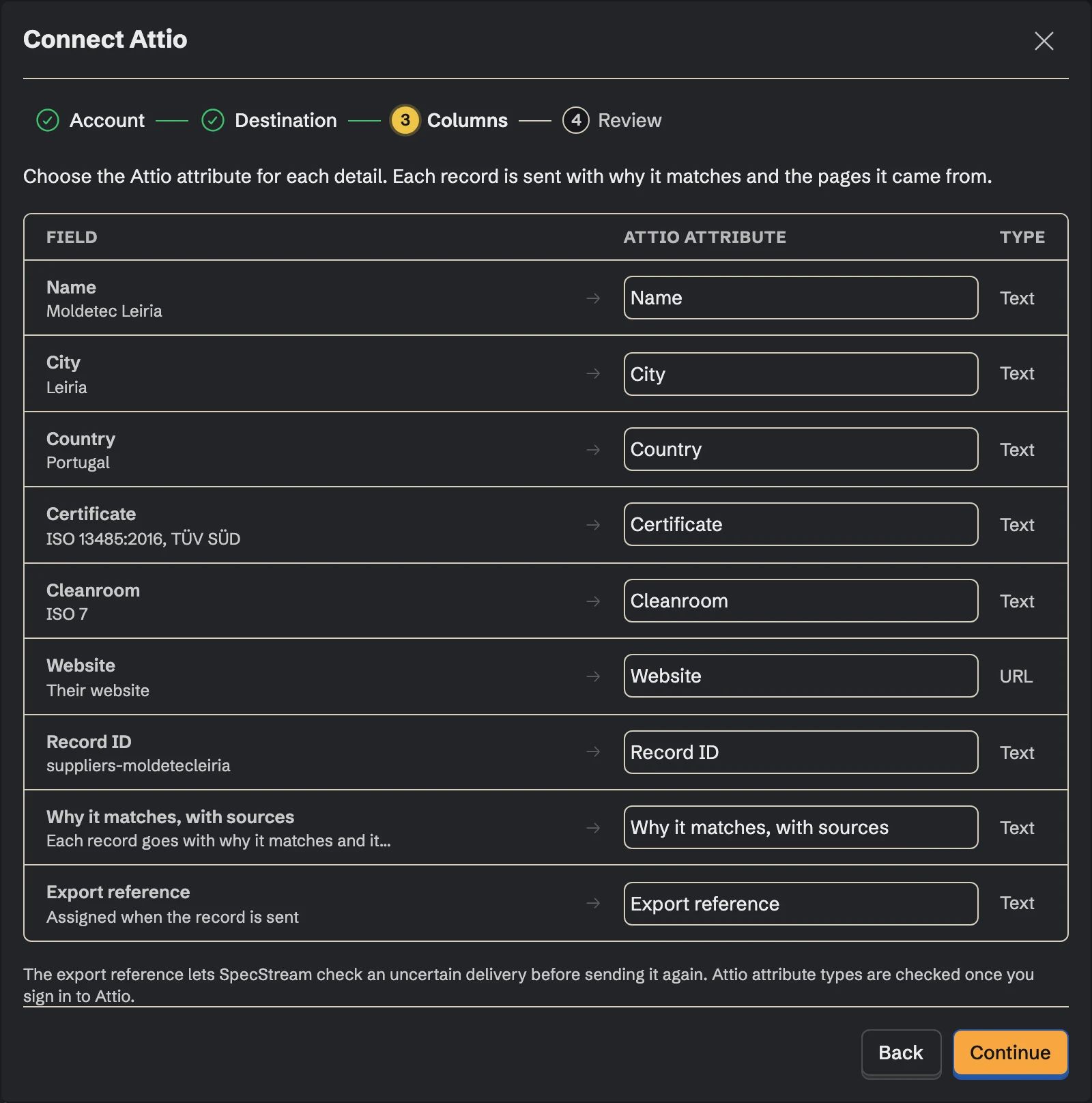Select the Columns step label

click(468, 120)
